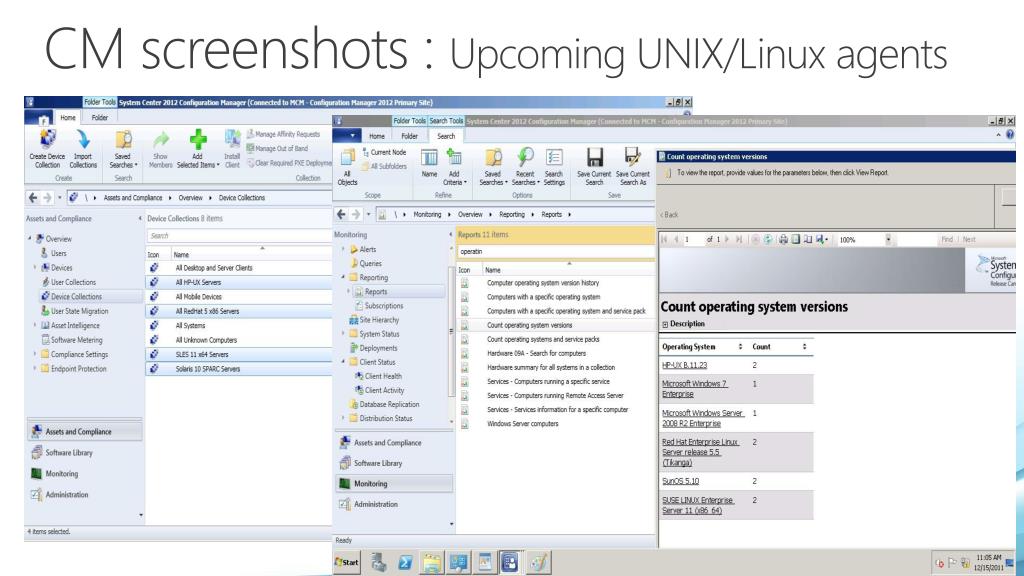Select Solaris 10 SPARC Servers row
This screenshot has height=576, width=1024.
click(x=239, y=369)
